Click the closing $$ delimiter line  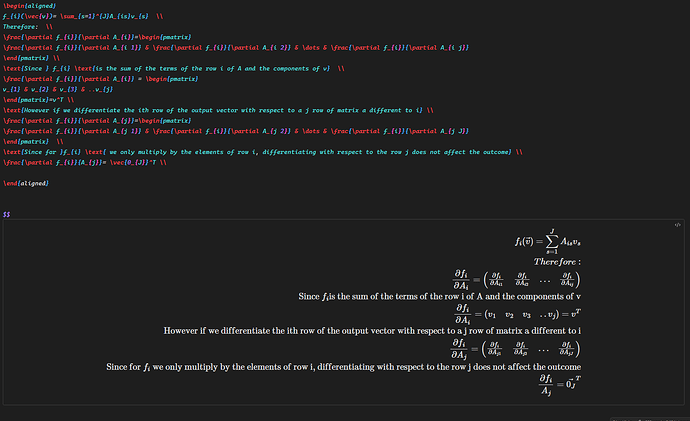8,214
